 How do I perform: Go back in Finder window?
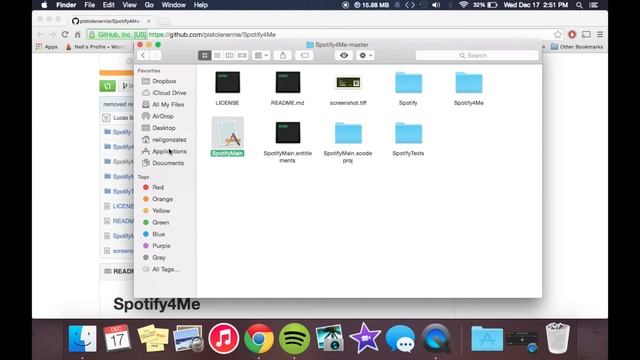143,56
